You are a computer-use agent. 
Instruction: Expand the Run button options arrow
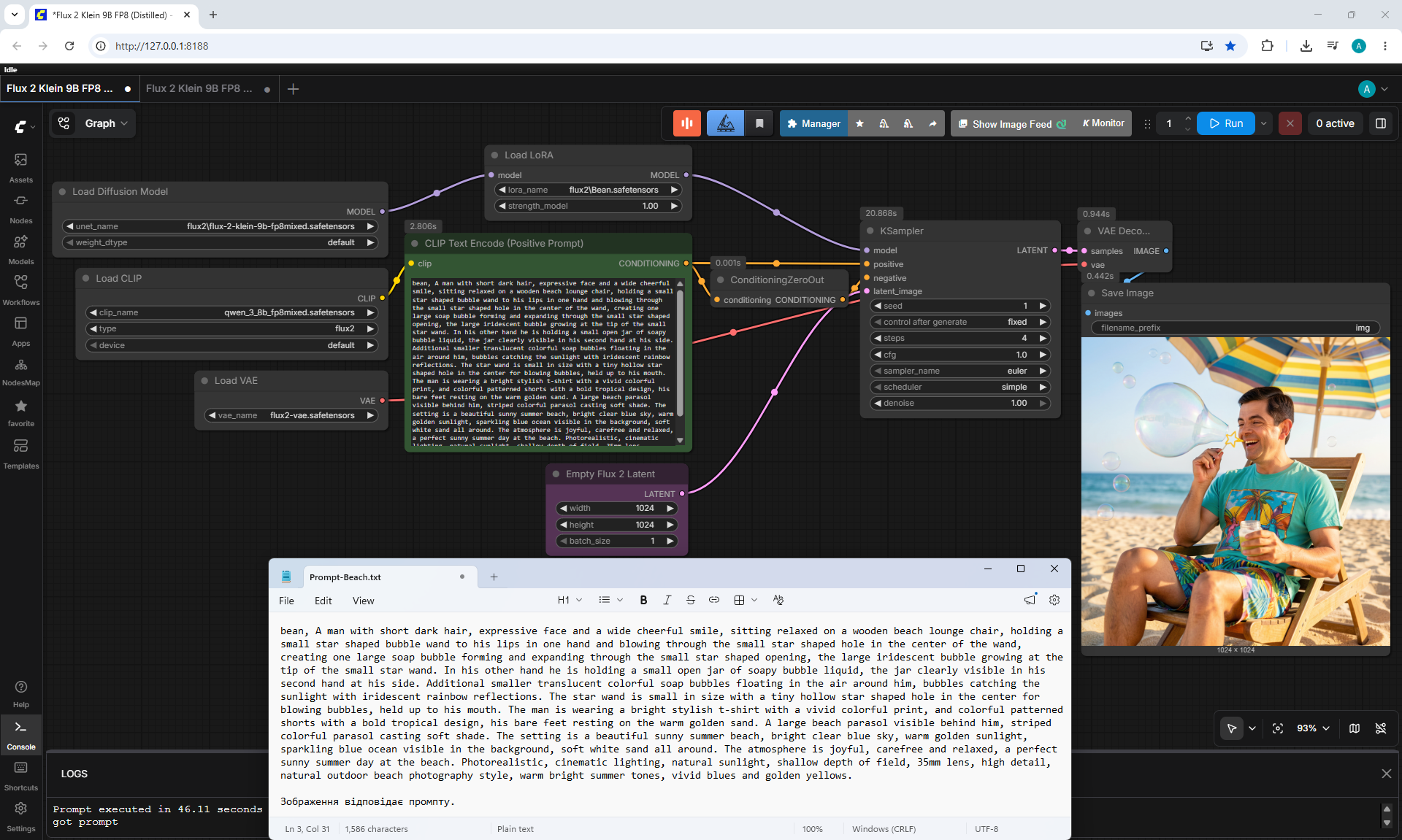(1264, 124)
